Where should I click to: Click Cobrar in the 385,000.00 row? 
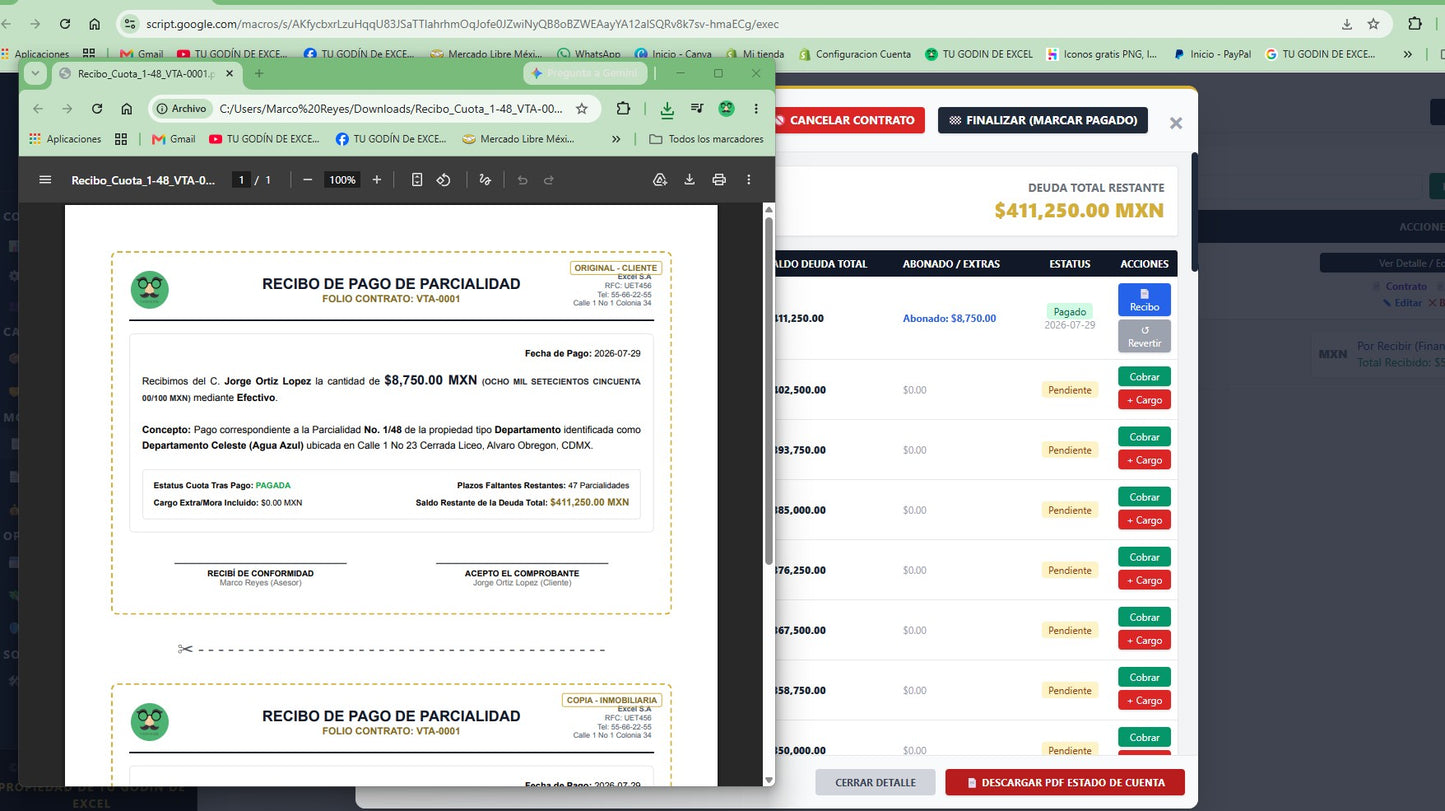[x=1144, y=497]
